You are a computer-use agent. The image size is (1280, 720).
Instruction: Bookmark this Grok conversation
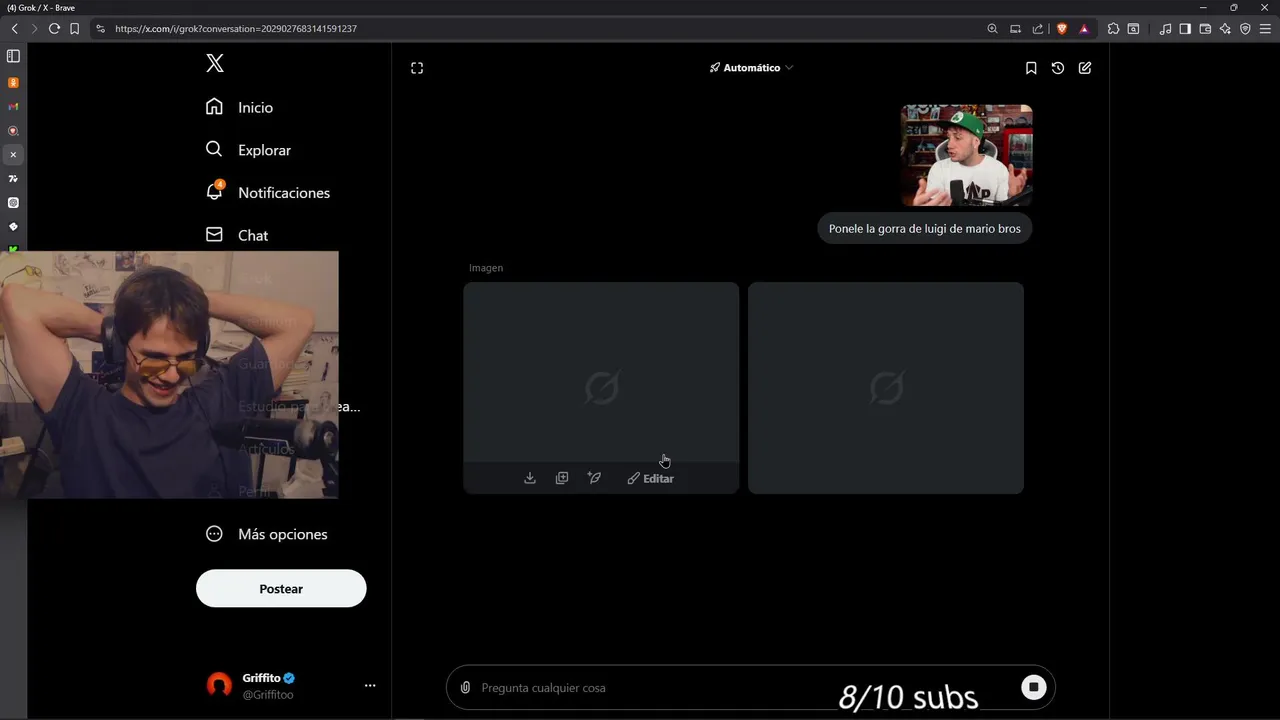(1031, 68)
